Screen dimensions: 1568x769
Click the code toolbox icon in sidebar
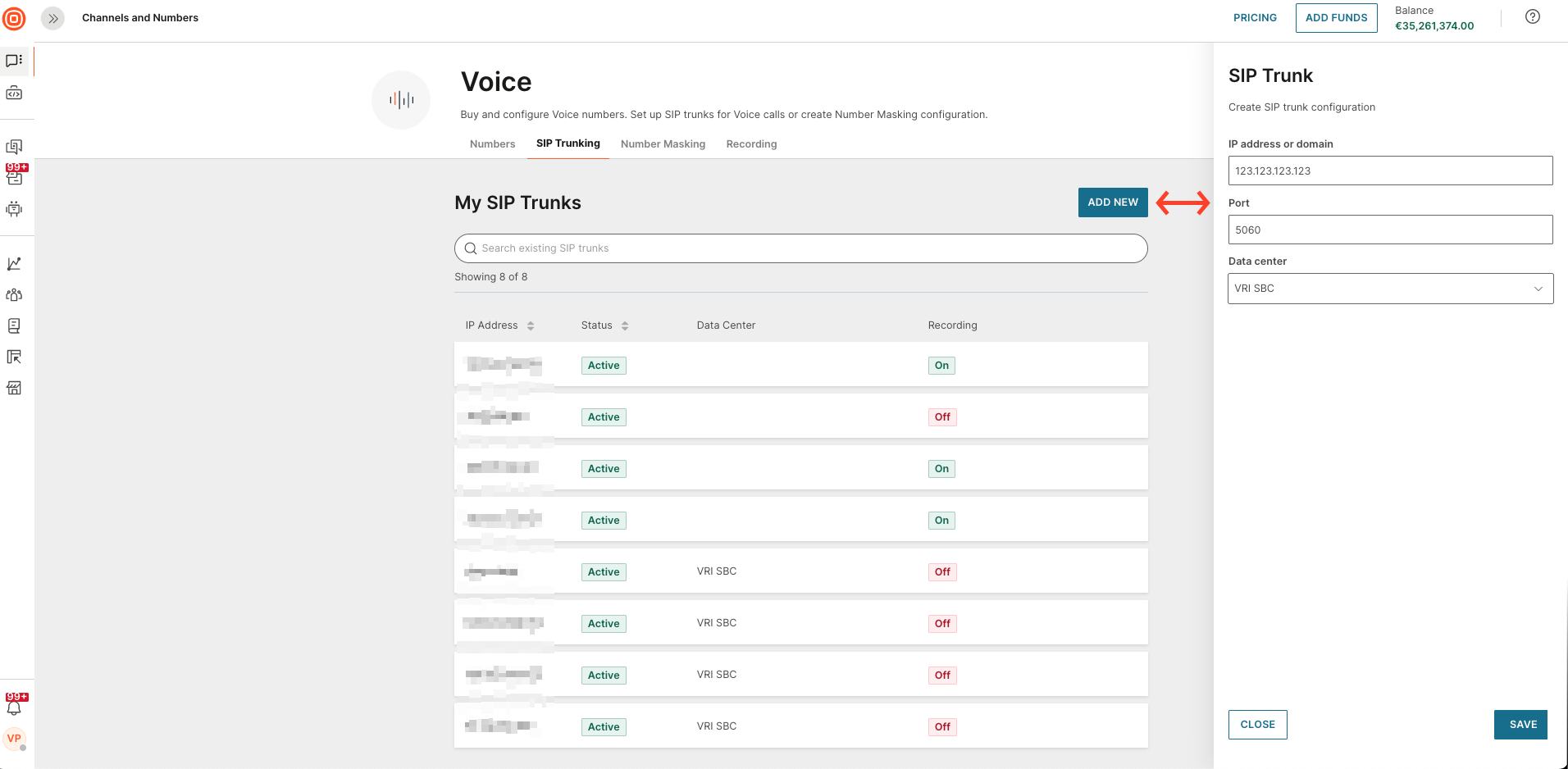14,93
